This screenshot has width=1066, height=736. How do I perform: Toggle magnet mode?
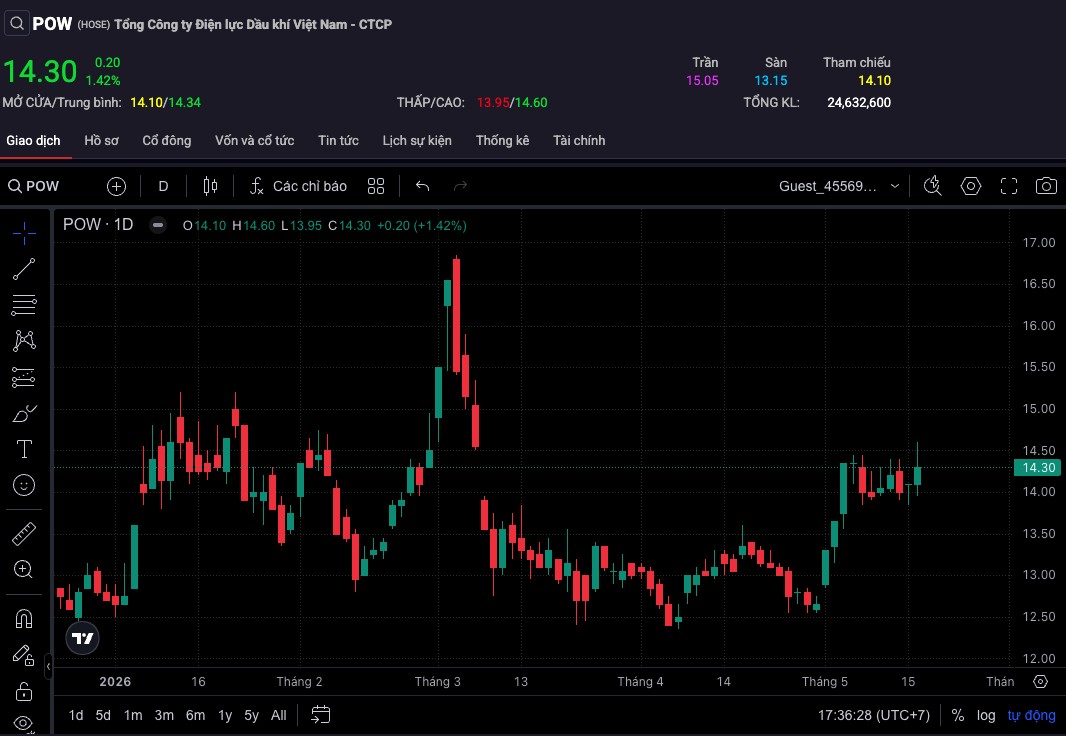(24, 618)
